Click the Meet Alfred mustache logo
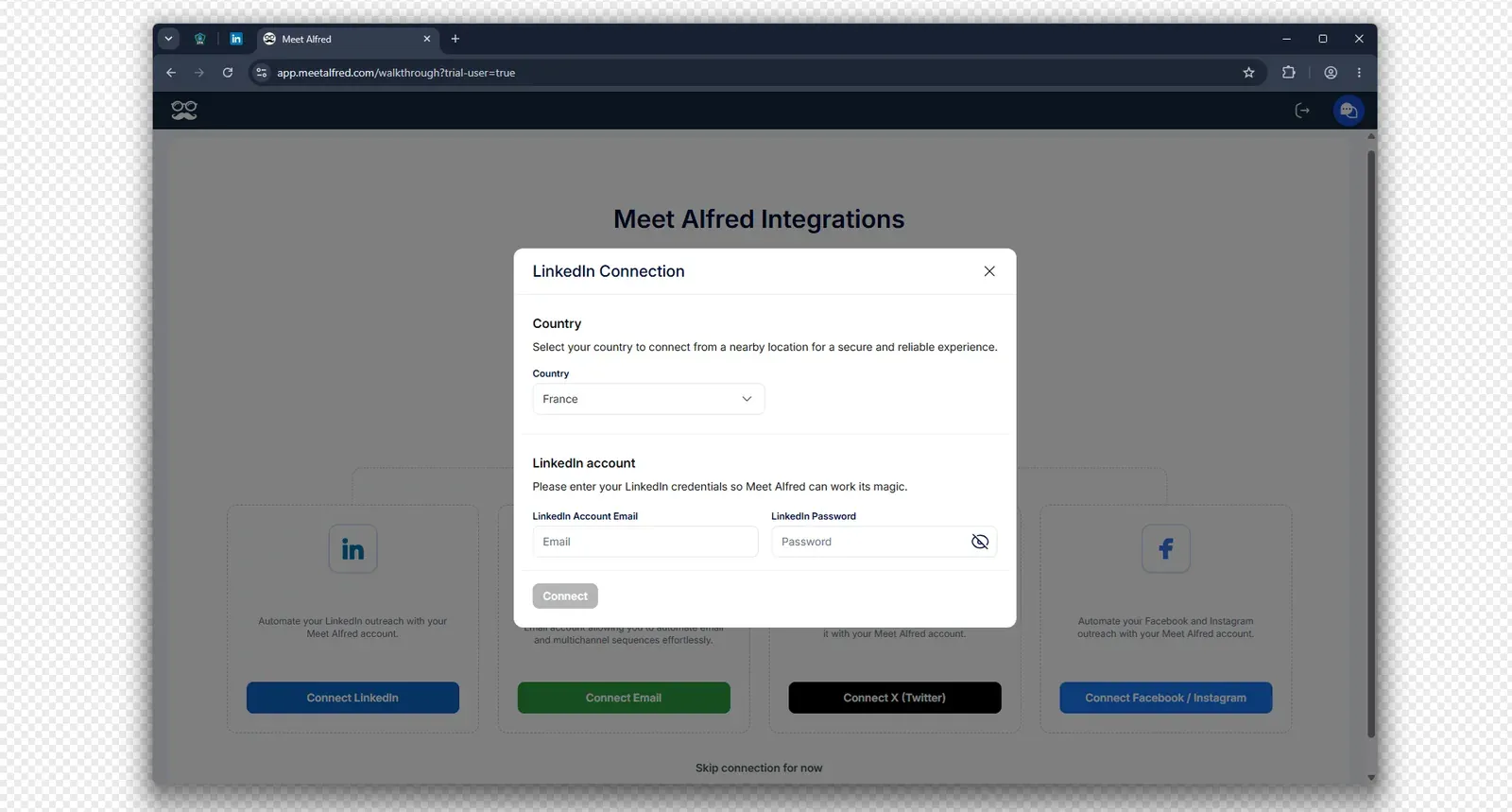 184,111
